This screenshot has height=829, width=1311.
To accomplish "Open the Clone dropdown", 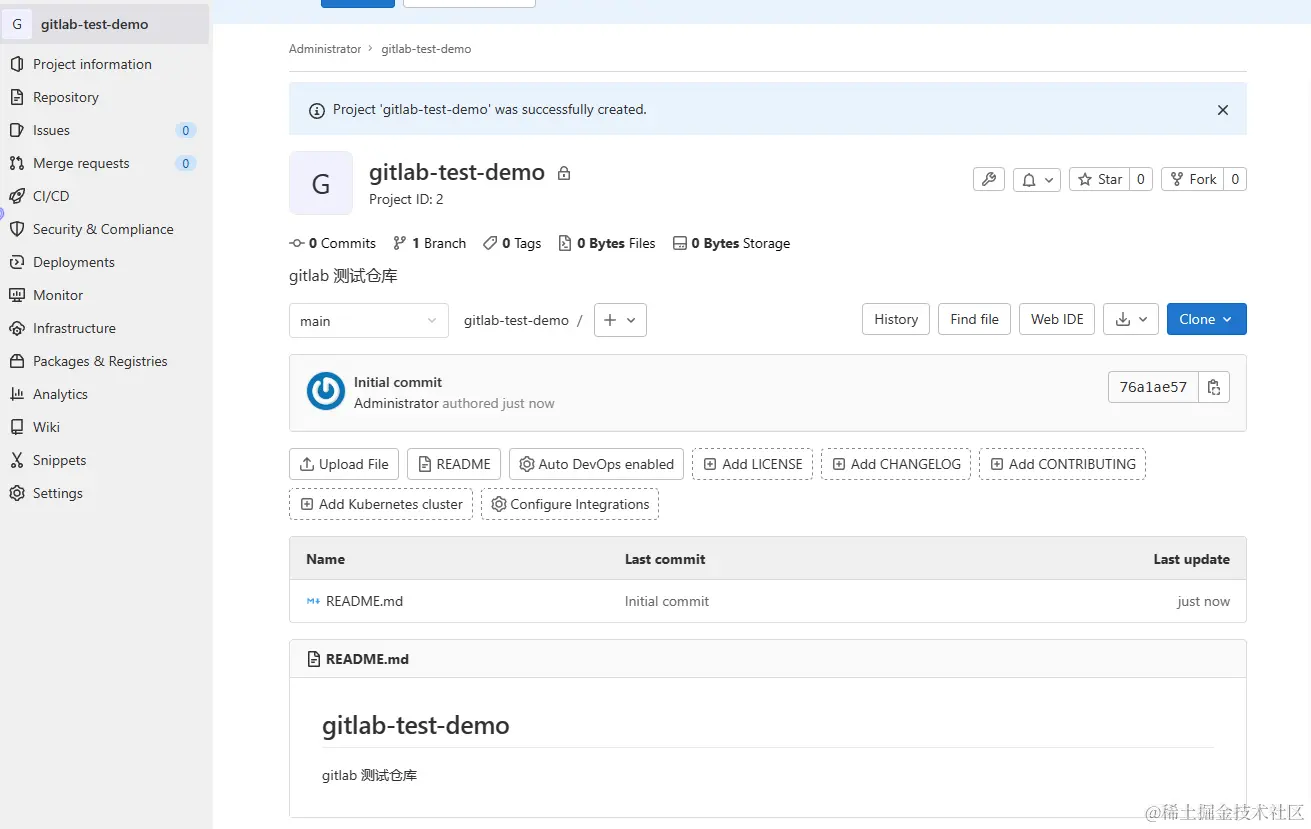I will click(x=1206, y=319).
